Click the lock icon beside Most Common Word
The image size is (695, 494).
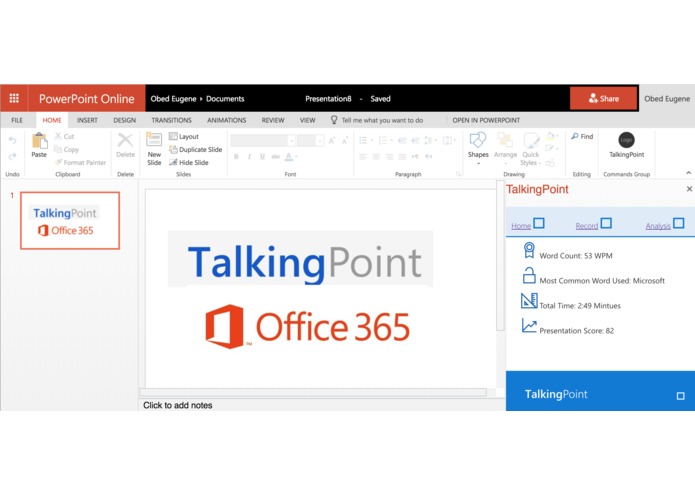tap(529, 276)
